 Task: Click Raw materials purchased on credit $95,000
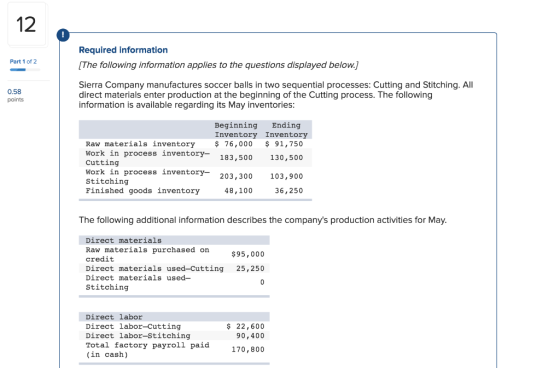pyautogui.click(x=248, y=254)
